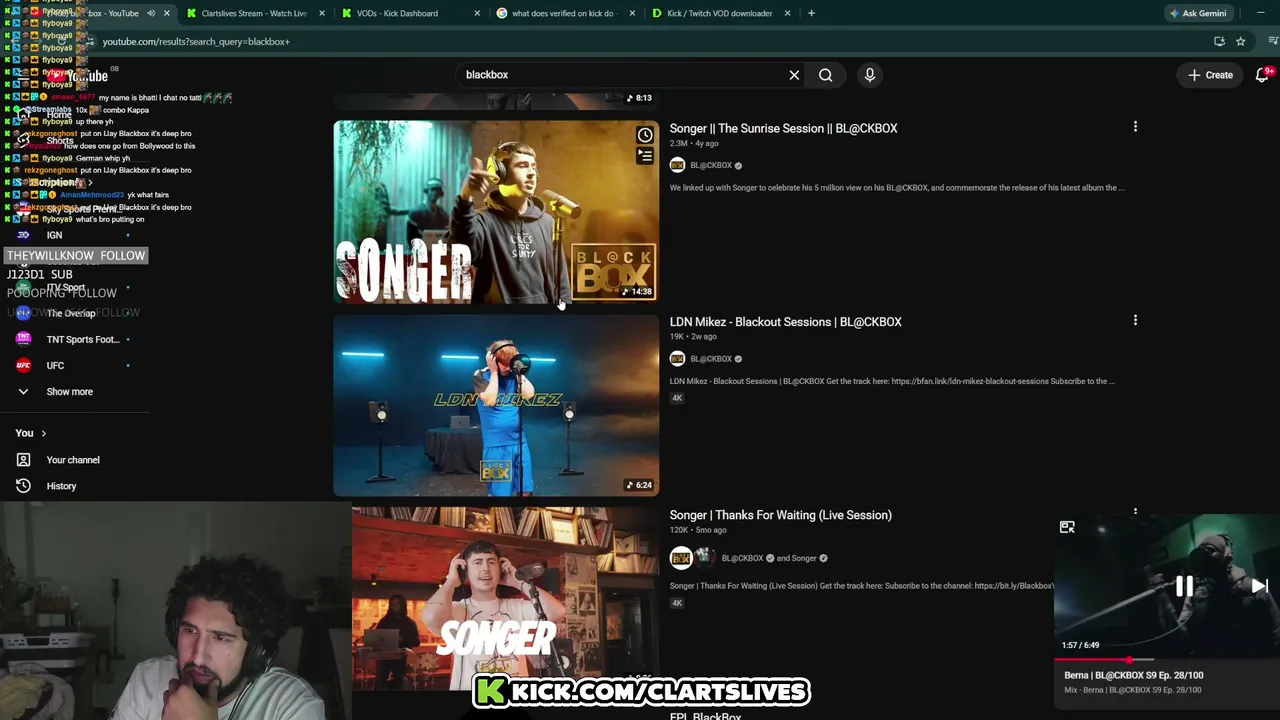Open the YouTube notifications bell
The image size is (1280, 720).
tap(1262, 75)
